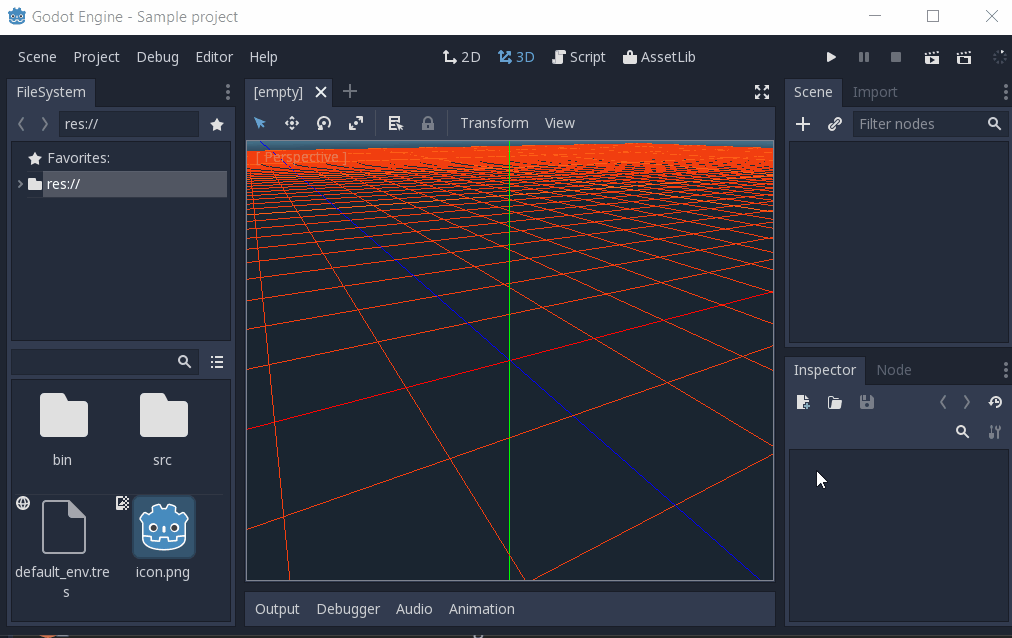The height and width of the screenshot is (638, 1012).
Task: Click the Add node plus icon
Action: 802,124
